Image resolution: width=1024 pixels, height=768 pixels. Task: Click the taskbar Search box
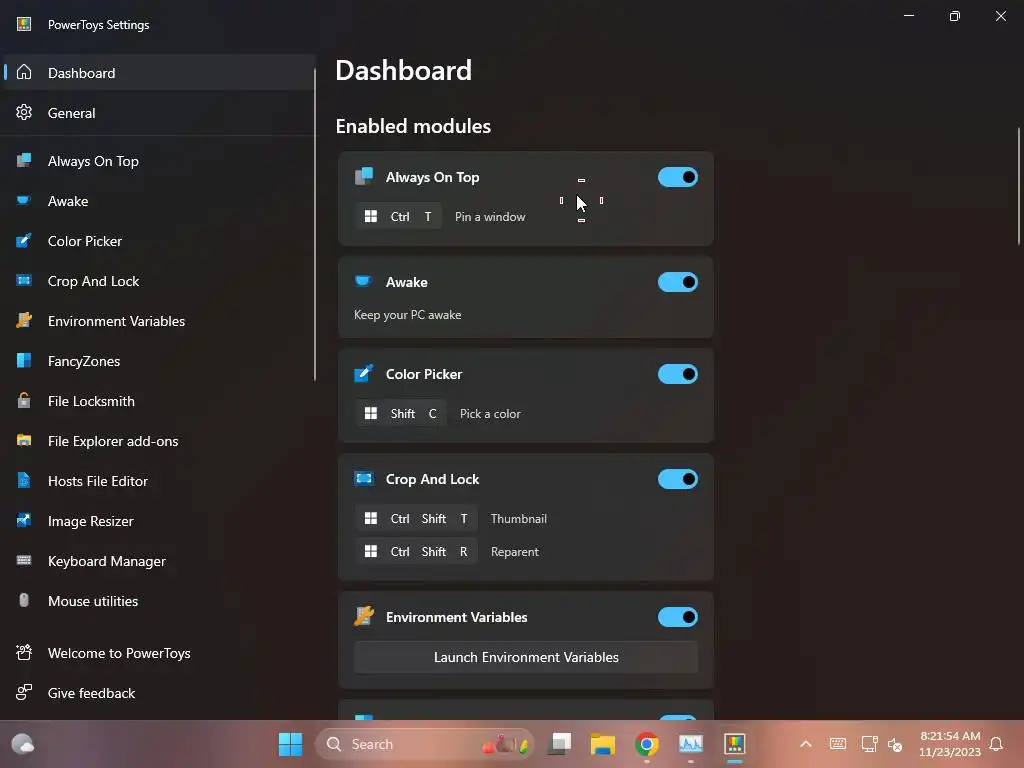[x=424, y=744]
